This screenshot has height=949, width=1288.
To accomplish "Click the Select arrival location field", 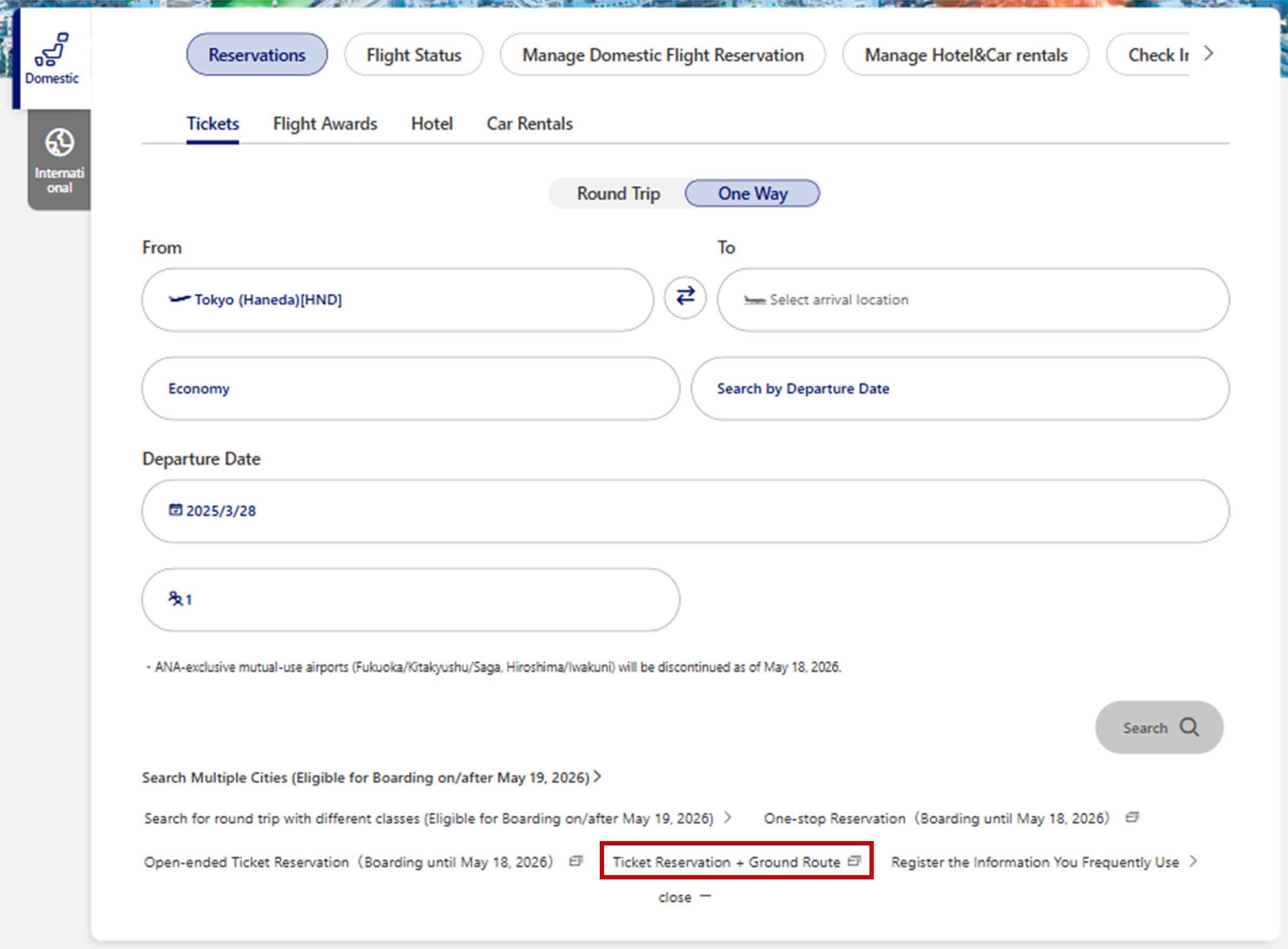I will tap(973, 300).
